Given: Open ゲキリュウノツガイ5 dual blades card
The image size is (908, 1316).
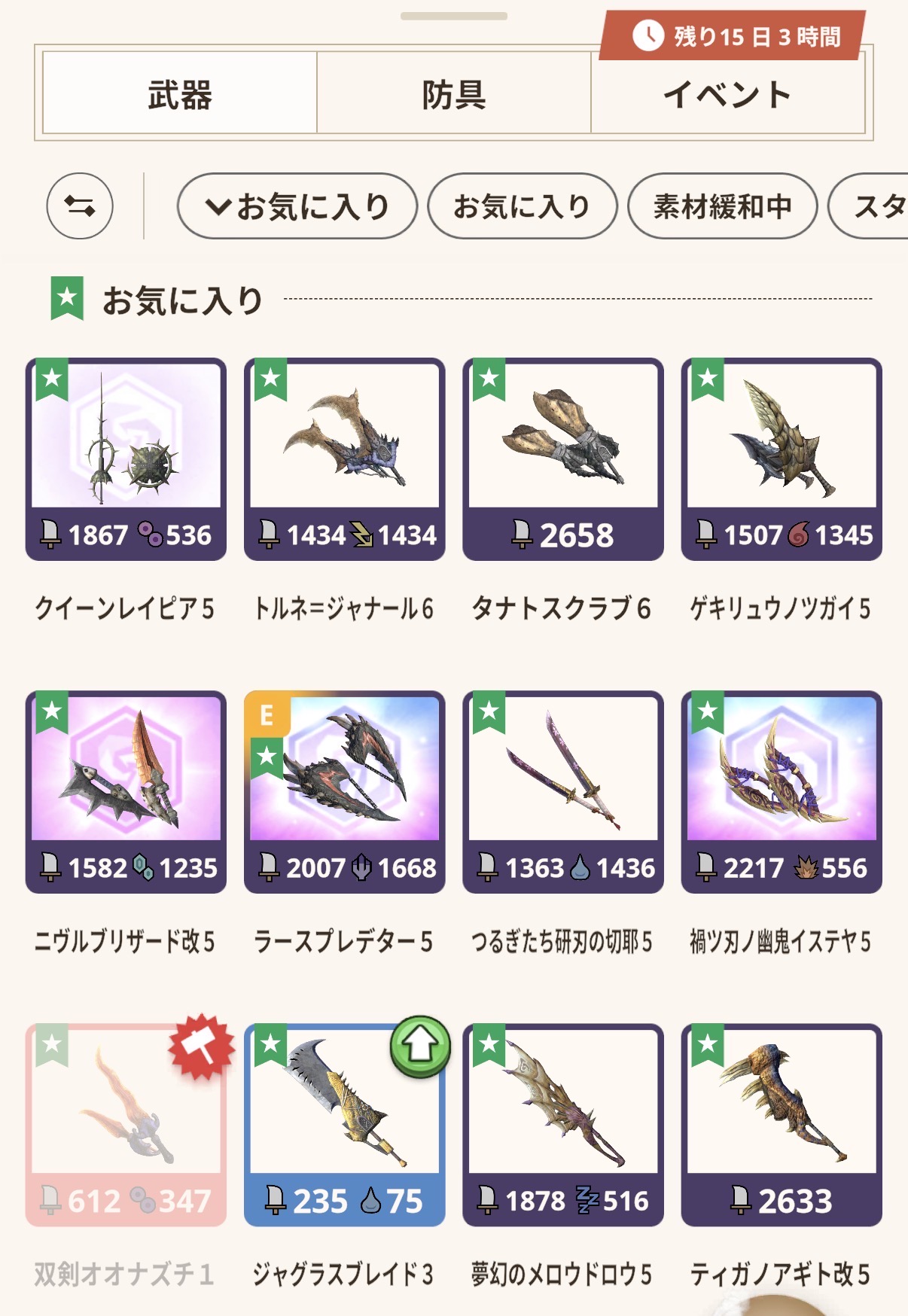Looking at the screenshot, I should coord(782,459).
